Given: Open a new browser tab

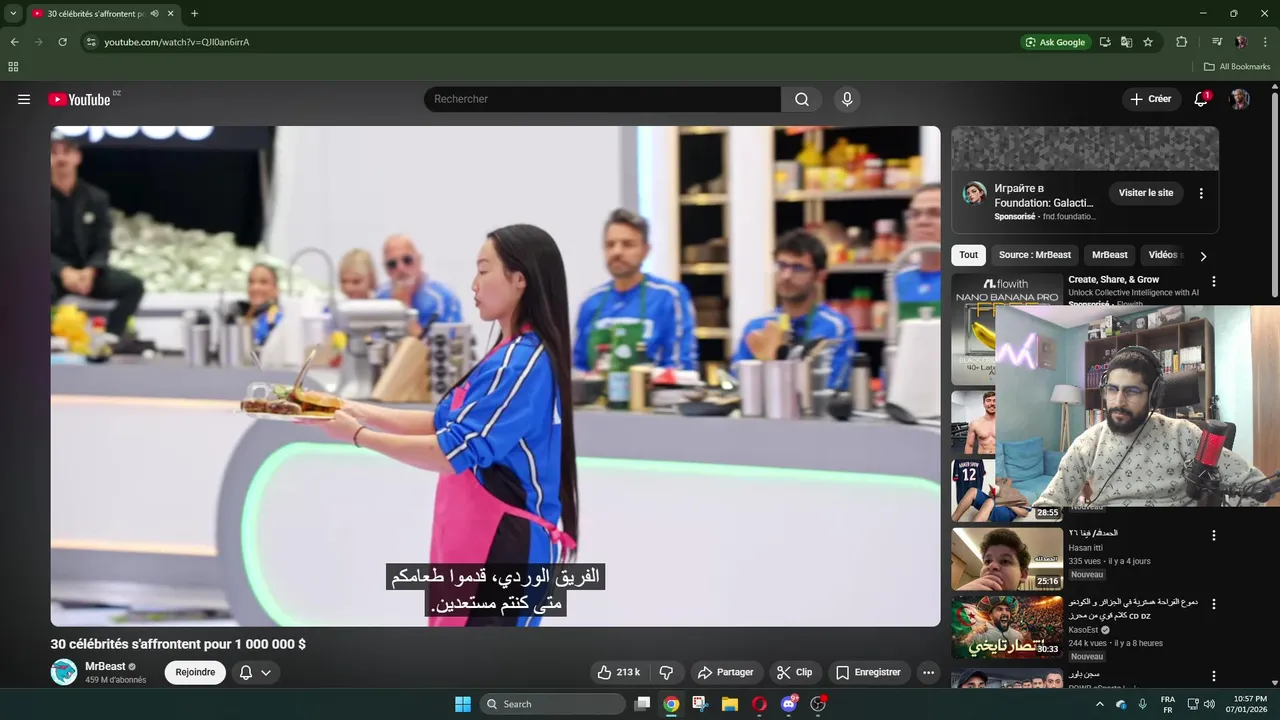Looking at the screenshot, I should (194, 14).
